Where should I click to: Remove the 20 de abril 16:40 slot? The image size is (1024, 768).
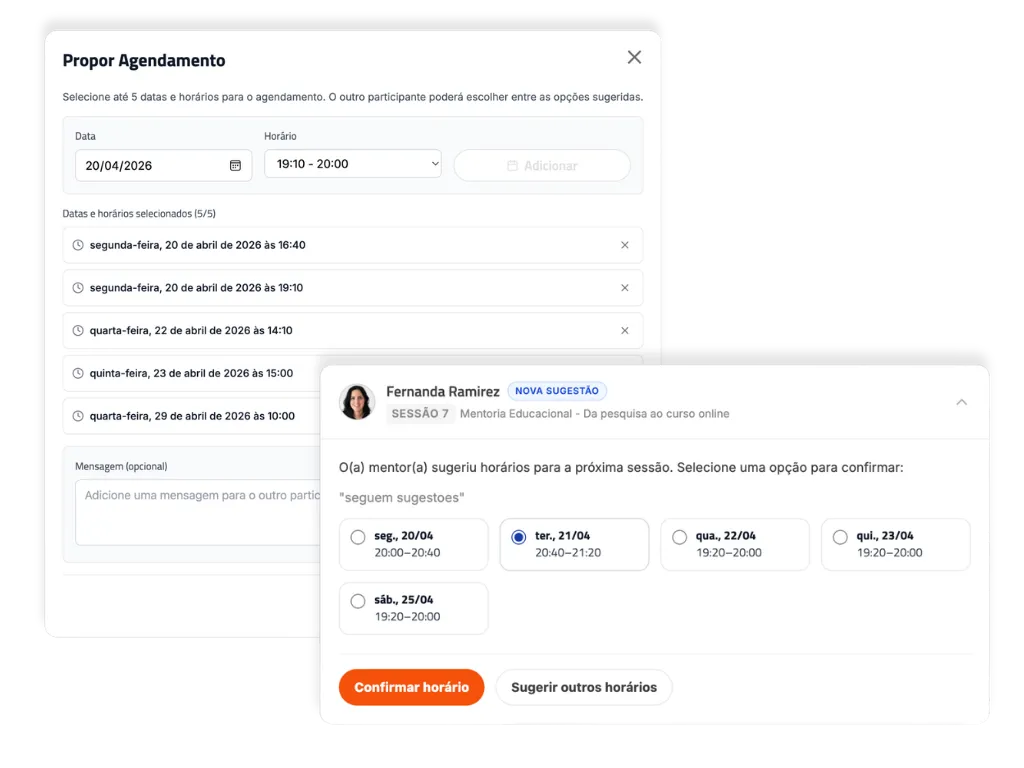[x=625, y=245]
